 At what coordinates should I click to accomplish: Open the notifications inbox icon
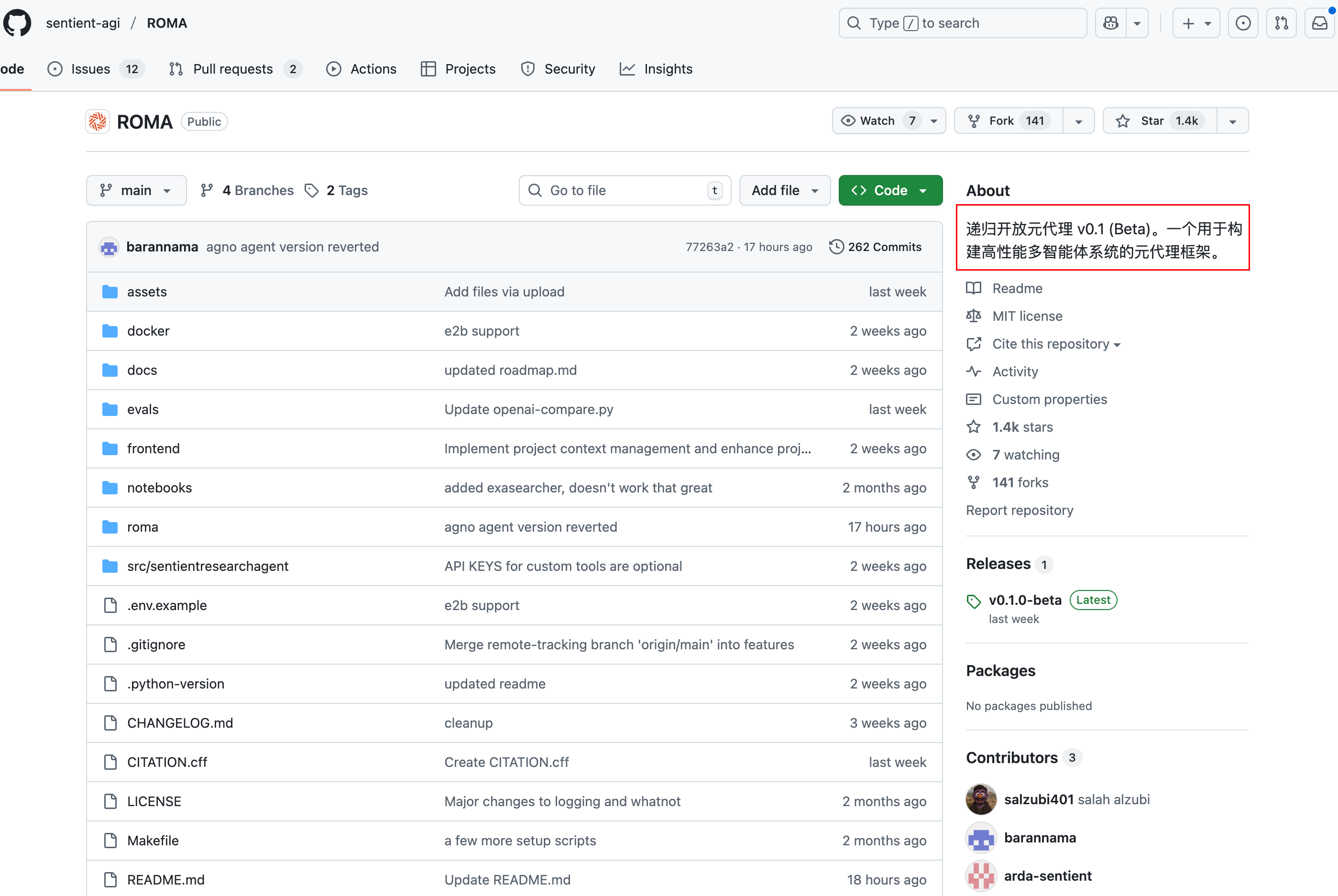(1319, 23)
